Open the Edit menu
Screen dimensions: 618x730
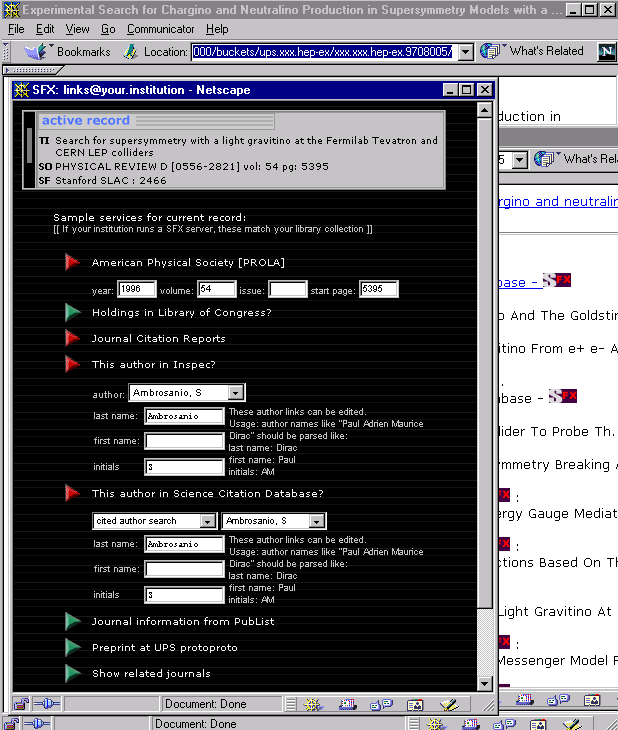[x=45, y=29]
